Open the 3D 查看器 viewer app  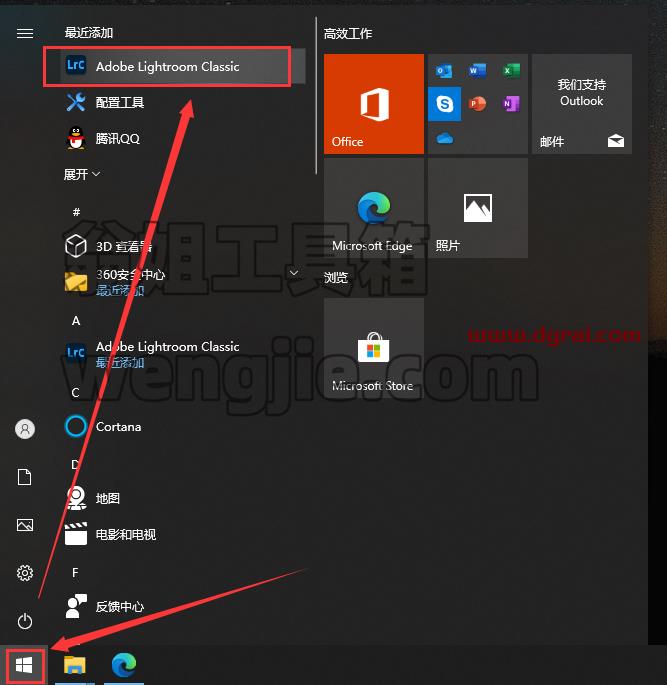pos(175,246)
